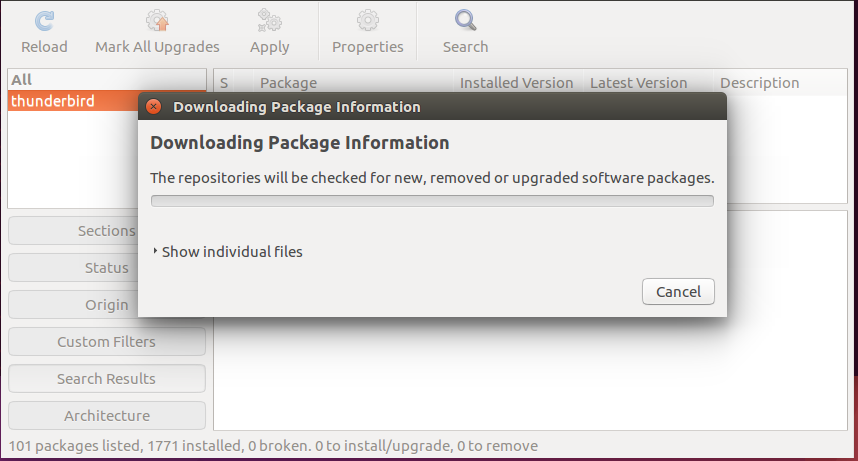
Task: Close the Downloading Package Information dialog
Action: click(x=154, y=107)
